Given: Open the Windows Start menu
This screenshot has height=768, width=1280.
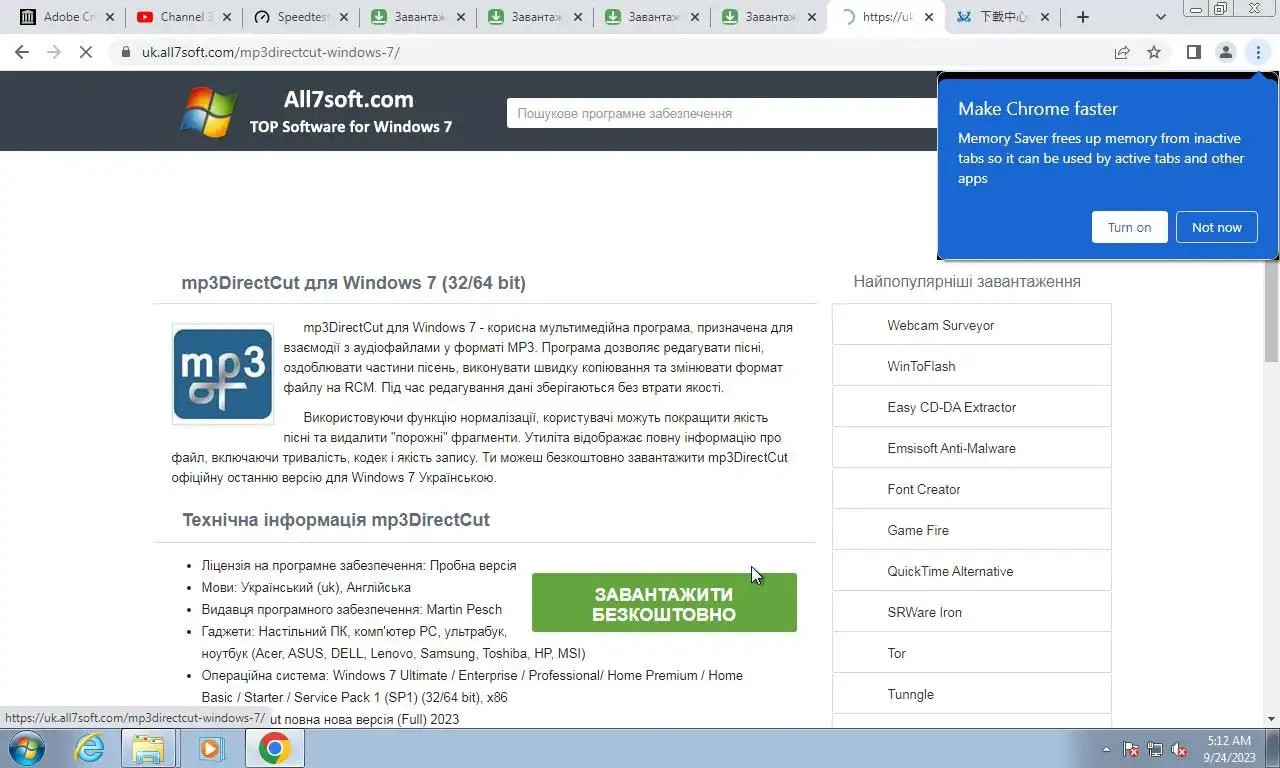Looking at the screenshot, I should (x=25, y=748).
